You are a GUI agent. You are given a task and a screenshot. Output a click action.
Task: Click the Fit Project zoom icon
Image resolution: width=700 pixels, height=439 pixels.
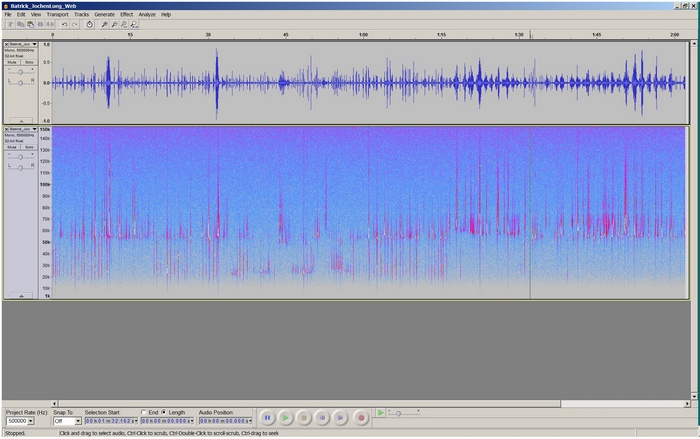(x=134, y=25)
